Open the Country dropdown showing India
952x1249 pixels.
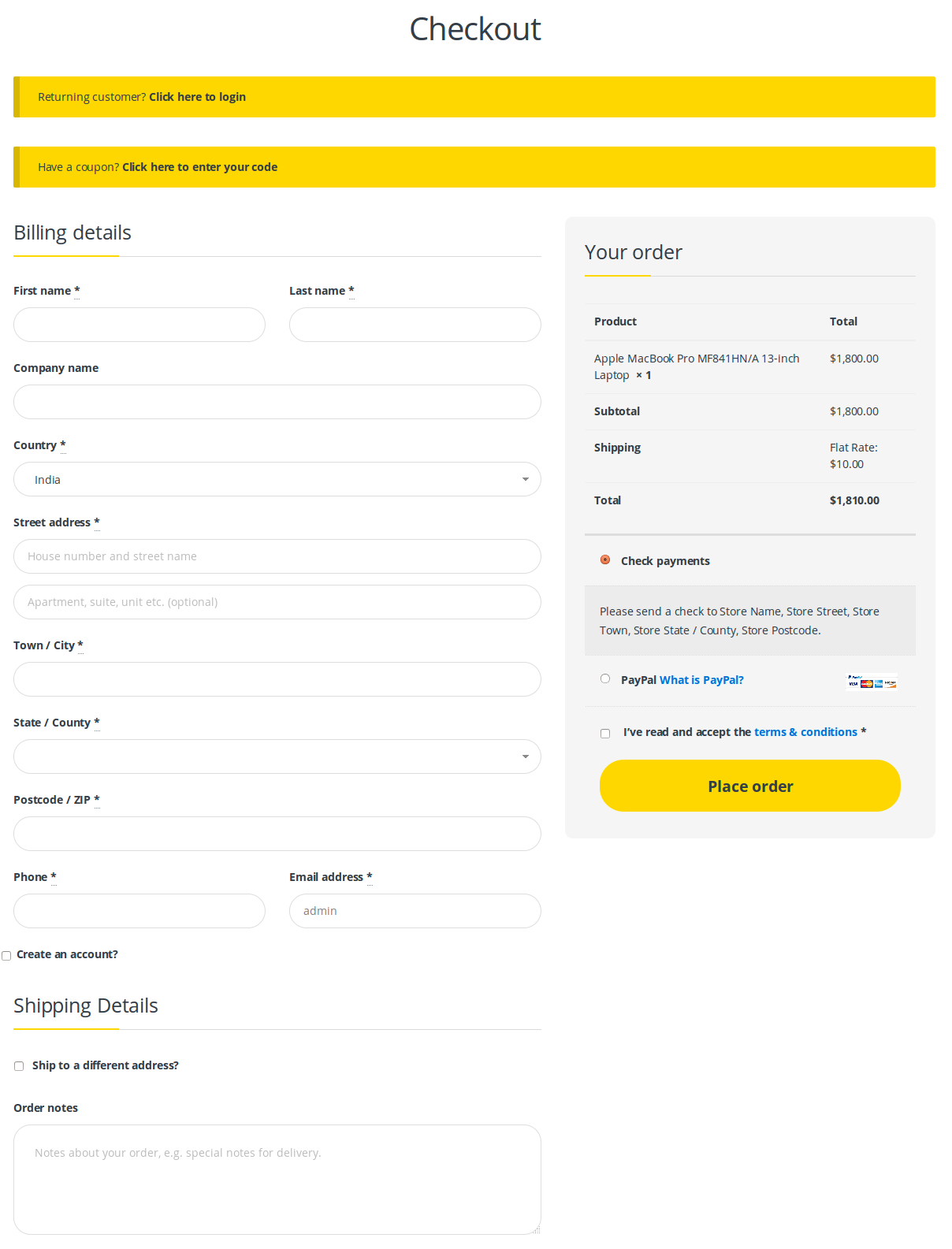pyautogui.click(x=277, y=480)
